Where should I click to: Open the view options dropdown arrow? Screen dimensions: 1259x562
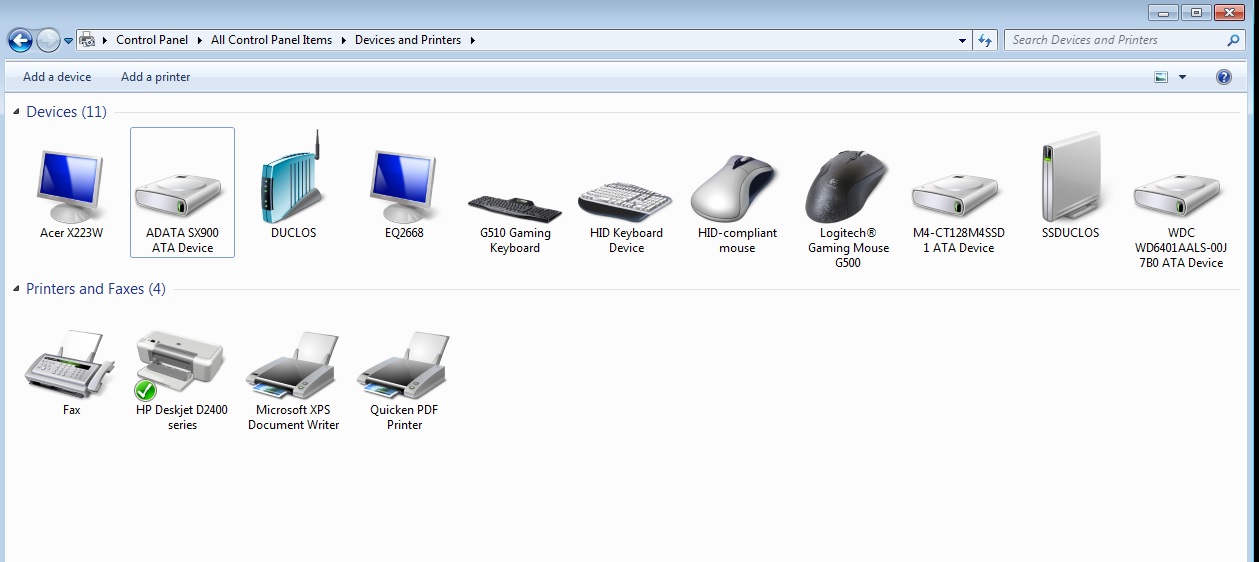coord(1182,77)
